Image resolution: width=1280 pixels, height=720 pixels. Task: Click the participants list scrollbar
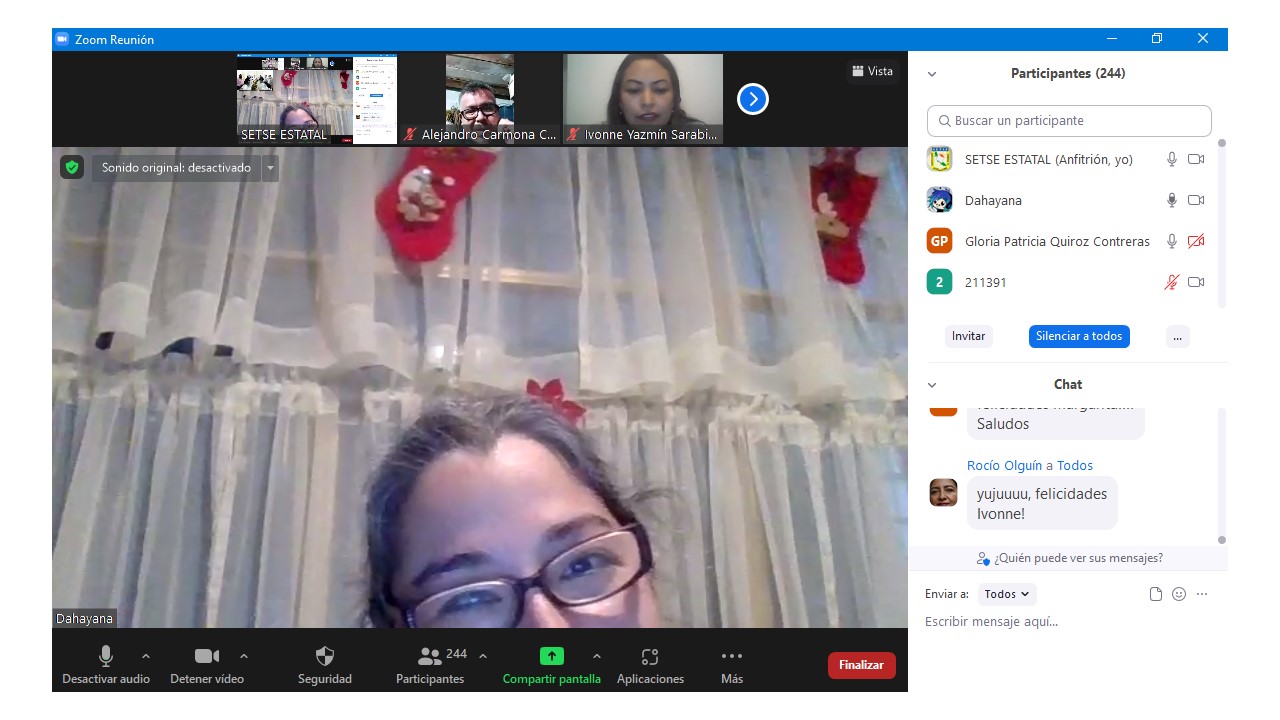(x=1221, y=222)
